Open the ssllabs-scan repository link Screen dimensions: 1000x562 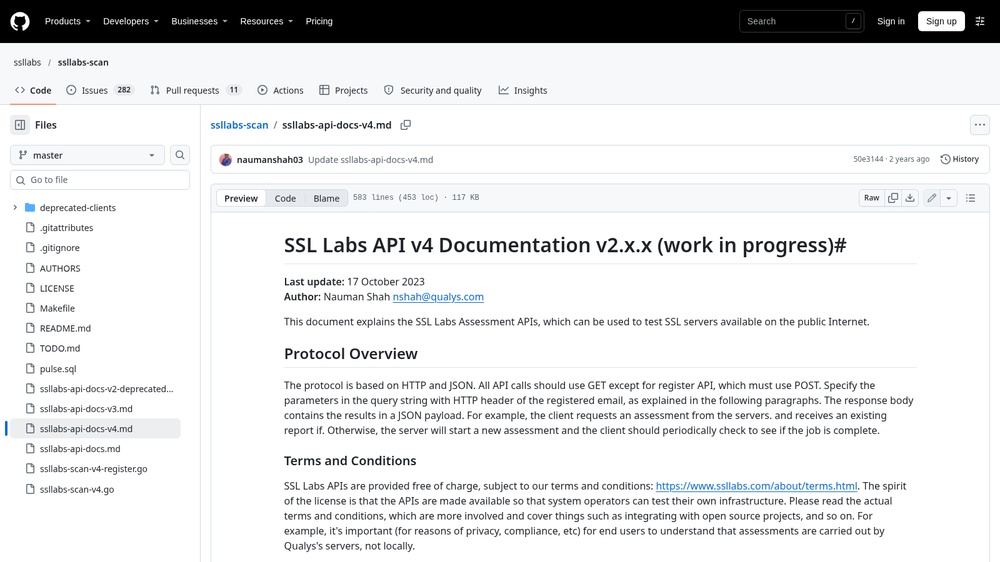coord(83,63)
